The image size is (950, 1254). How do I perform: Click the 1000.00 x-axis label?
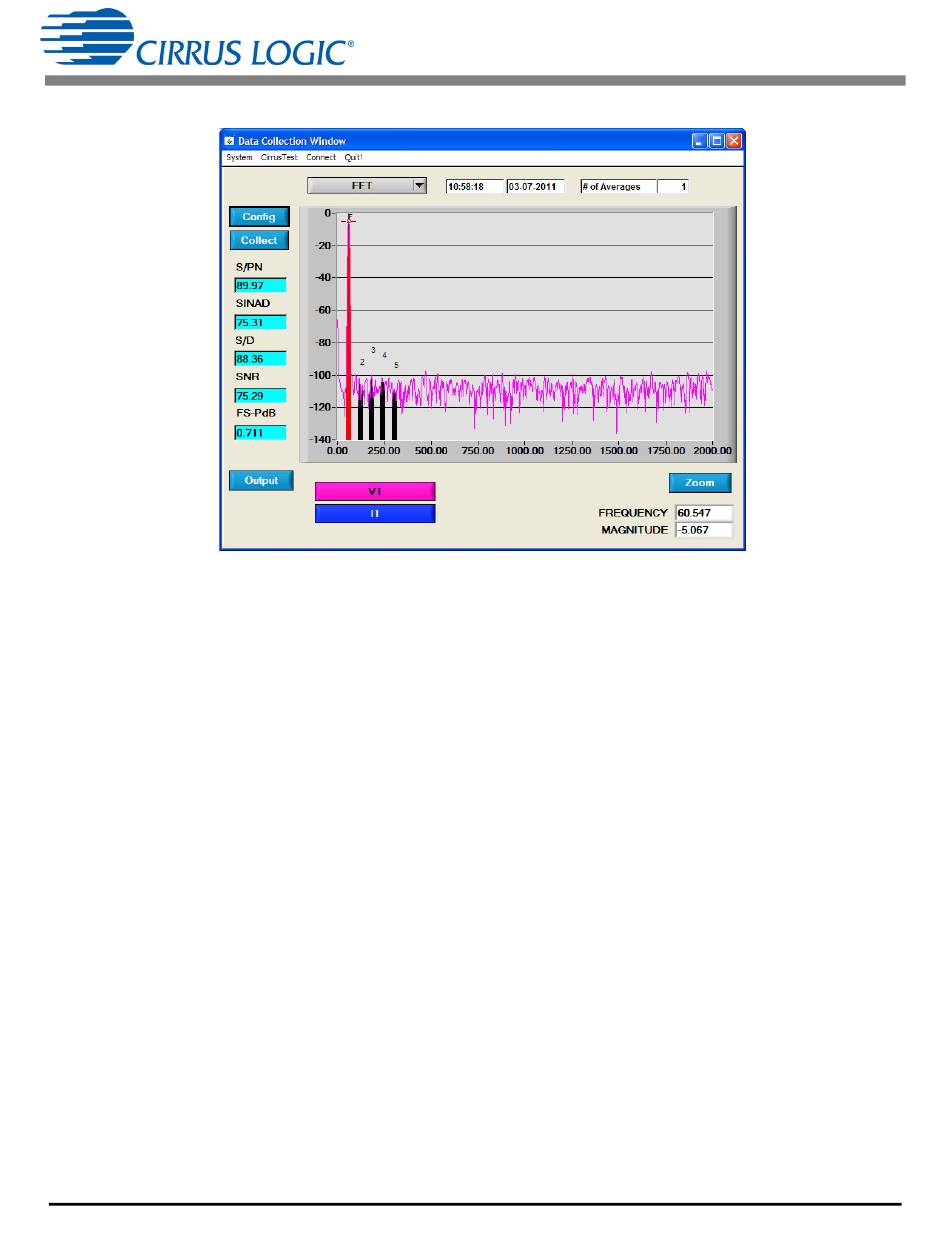pyautogui.click(x=525, y=451)
